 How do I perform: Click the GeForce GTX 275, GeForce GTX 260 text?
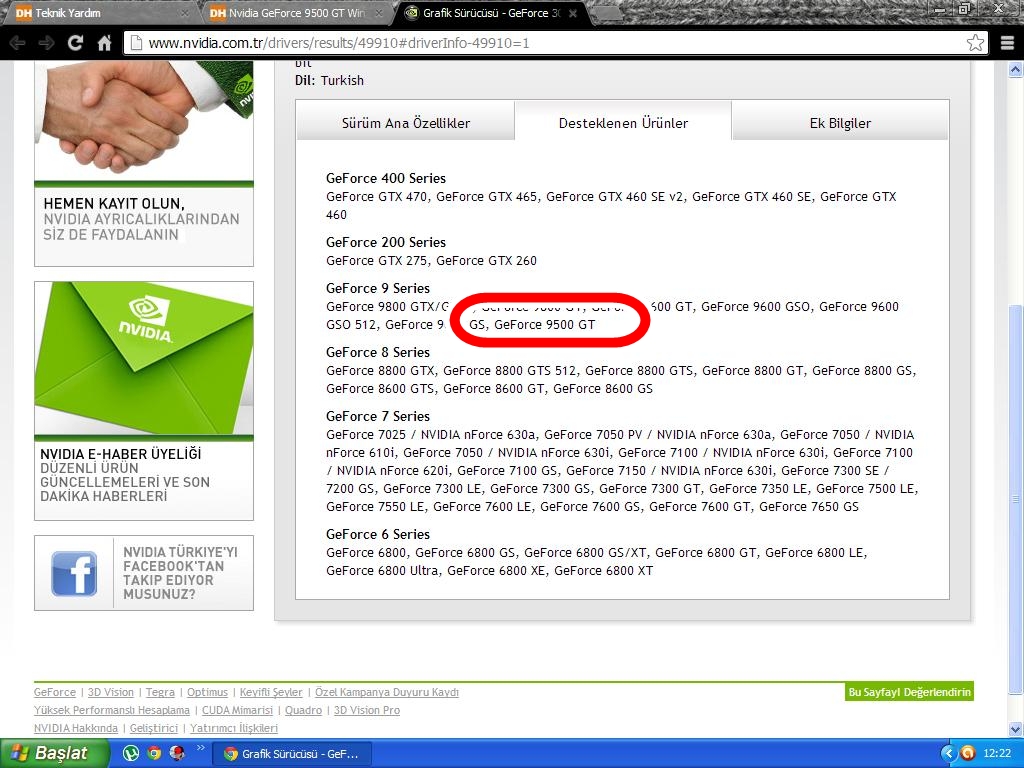[x=432, y=261]
